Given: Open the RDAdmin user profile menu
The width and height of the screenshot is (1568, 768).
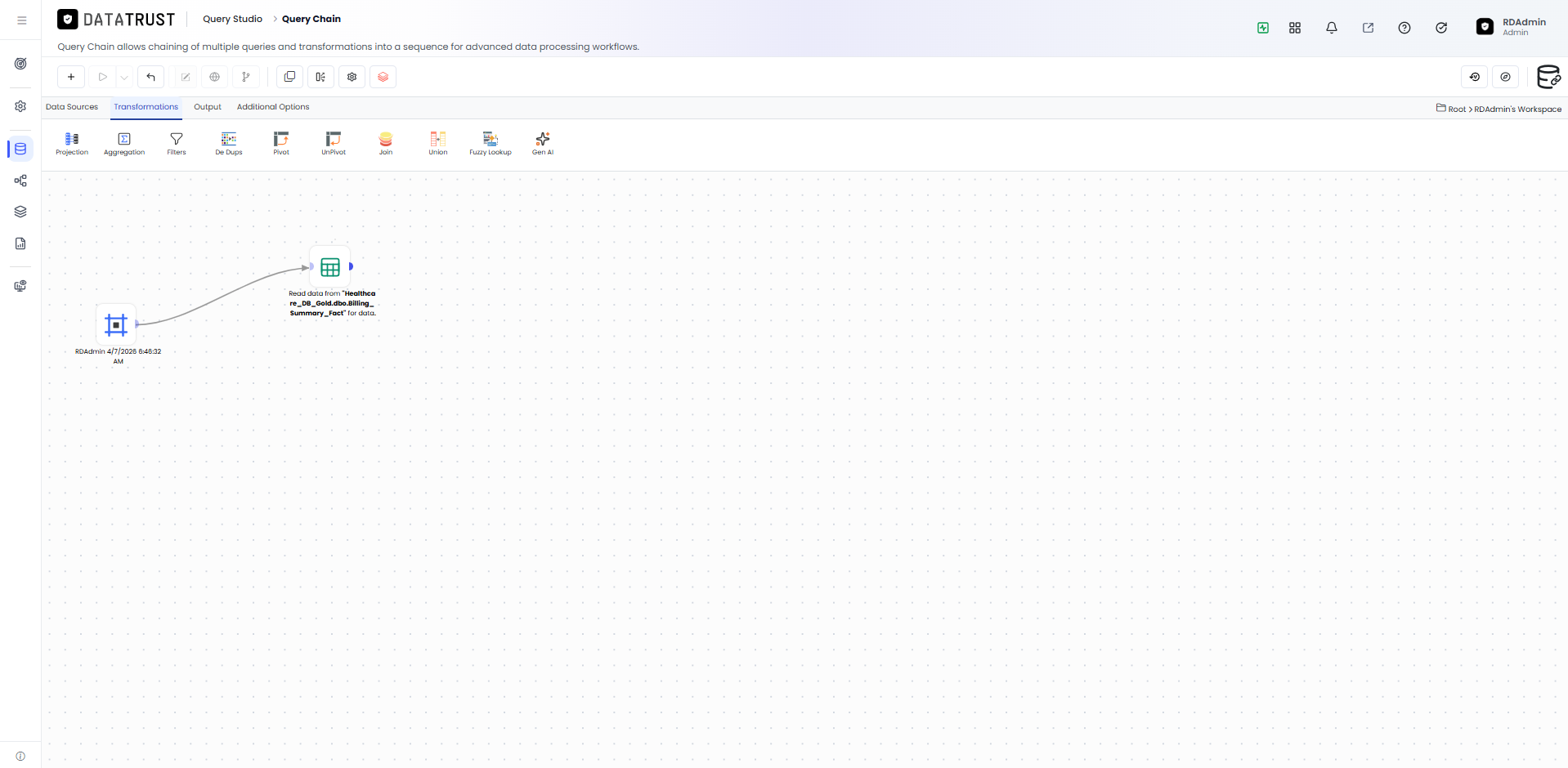Looking at the screenshot, I should click(x=1511, y=27).
